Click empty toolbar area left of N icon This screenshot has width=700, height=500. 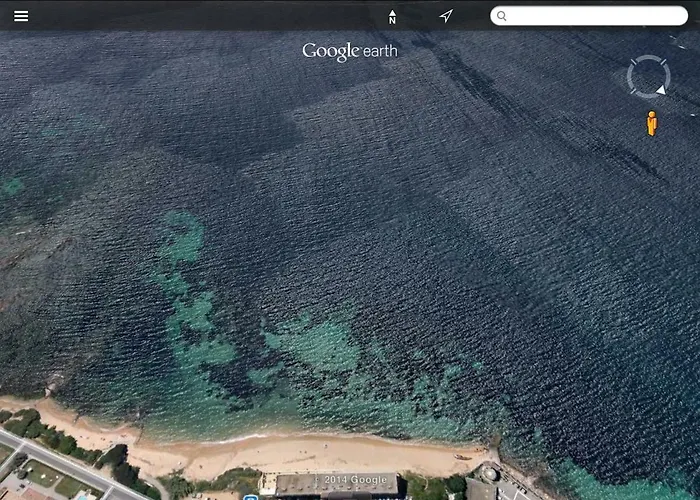click(200, 16)
